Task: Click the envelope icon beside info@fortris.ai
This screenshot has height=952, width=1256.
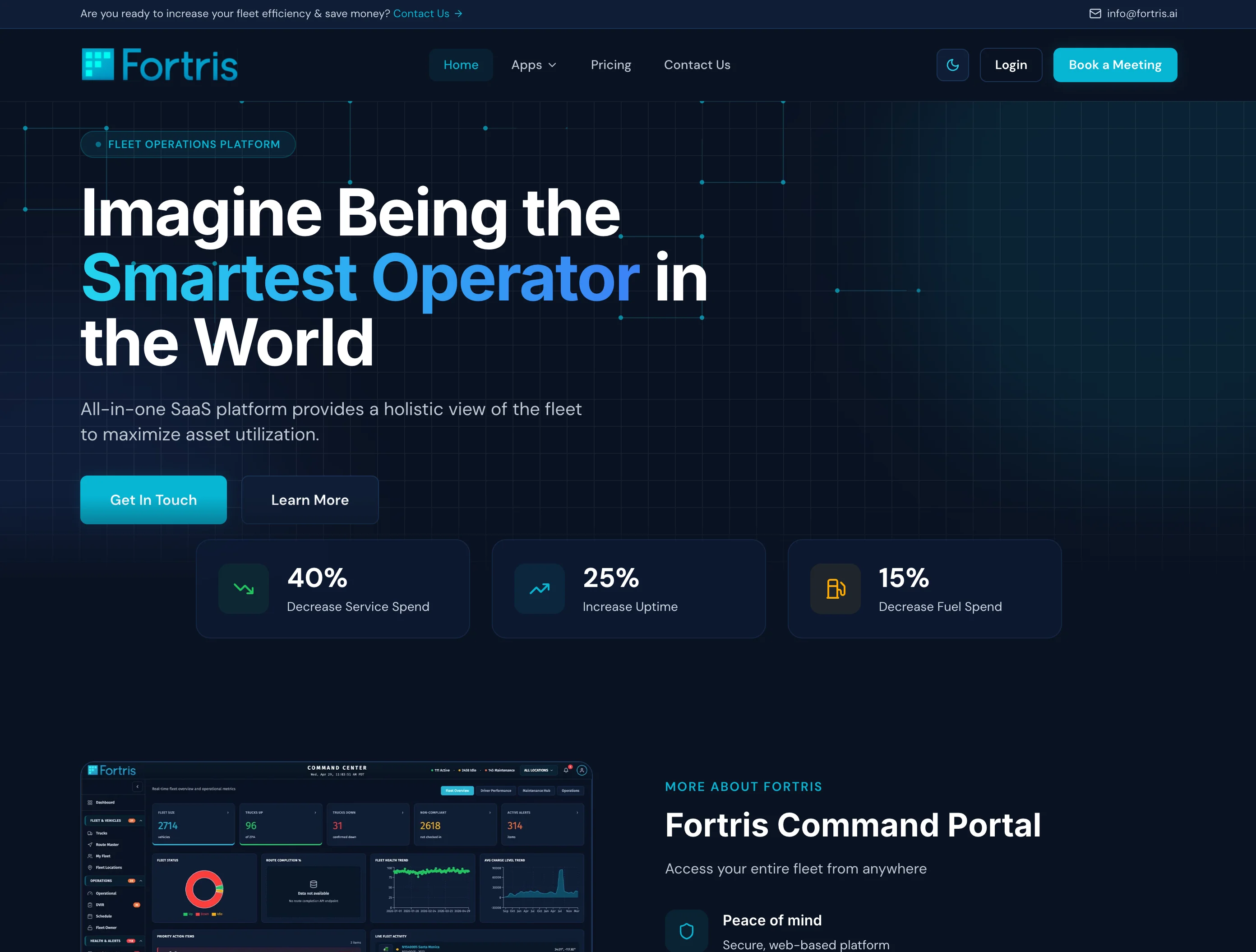Action: 1095,14
